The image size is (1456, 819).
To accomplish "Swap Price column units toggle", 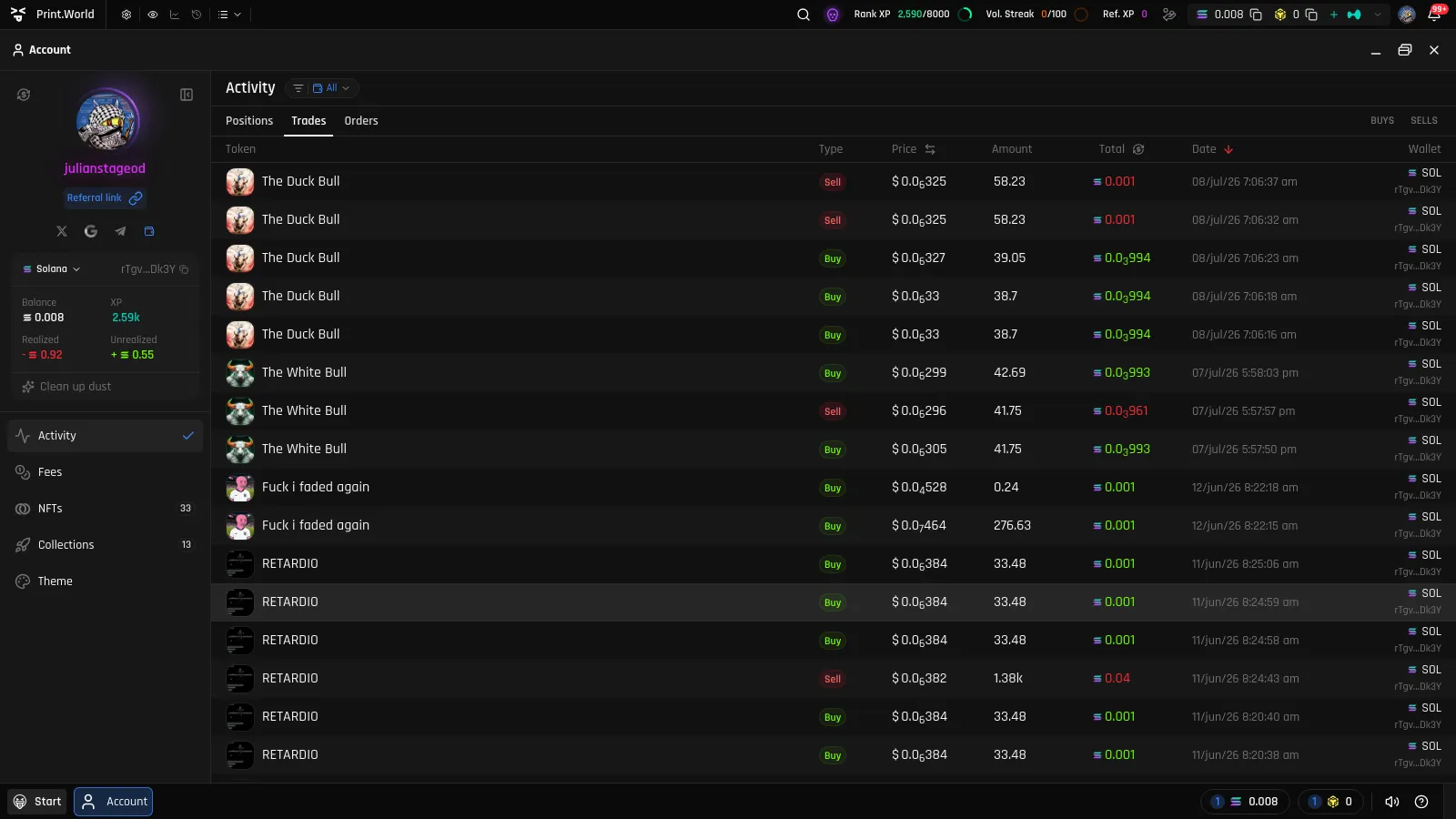I will click(x=930, y=149).
